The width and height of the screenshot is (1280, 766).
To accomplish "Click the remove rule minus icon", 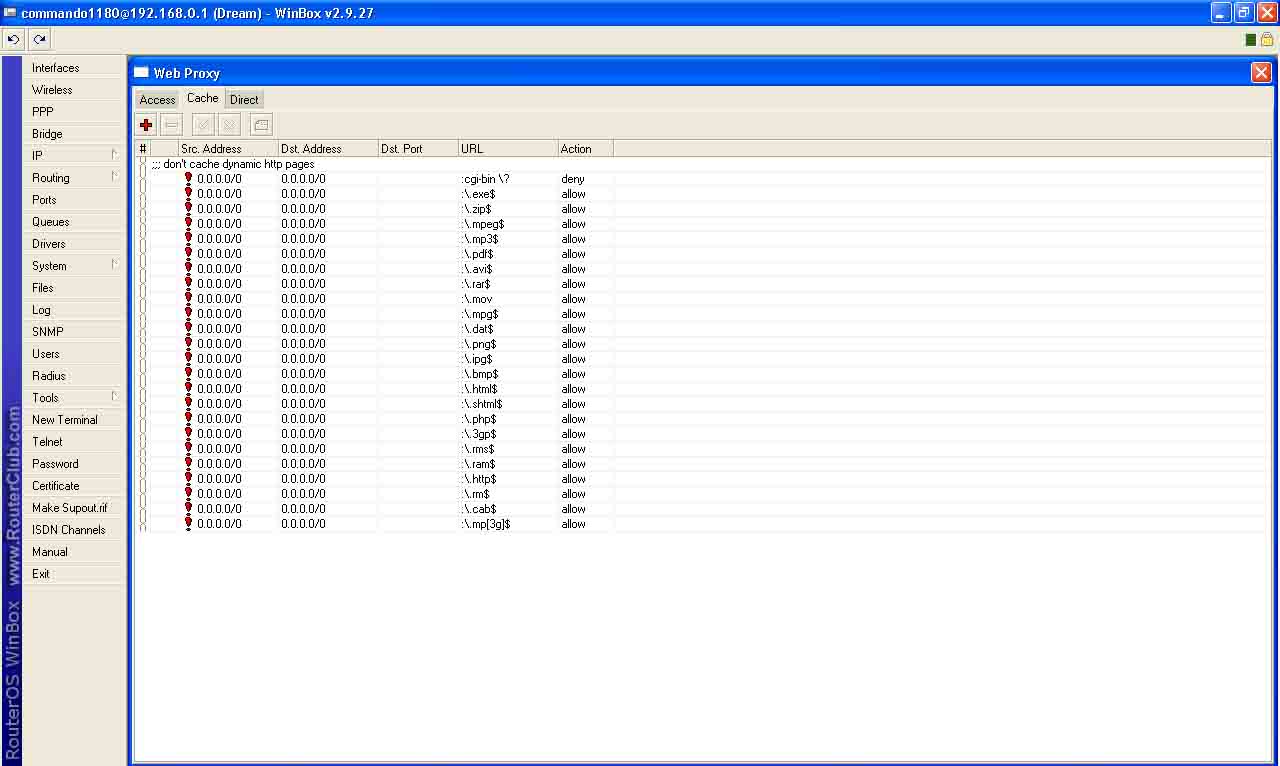I will tap(172, 125).
